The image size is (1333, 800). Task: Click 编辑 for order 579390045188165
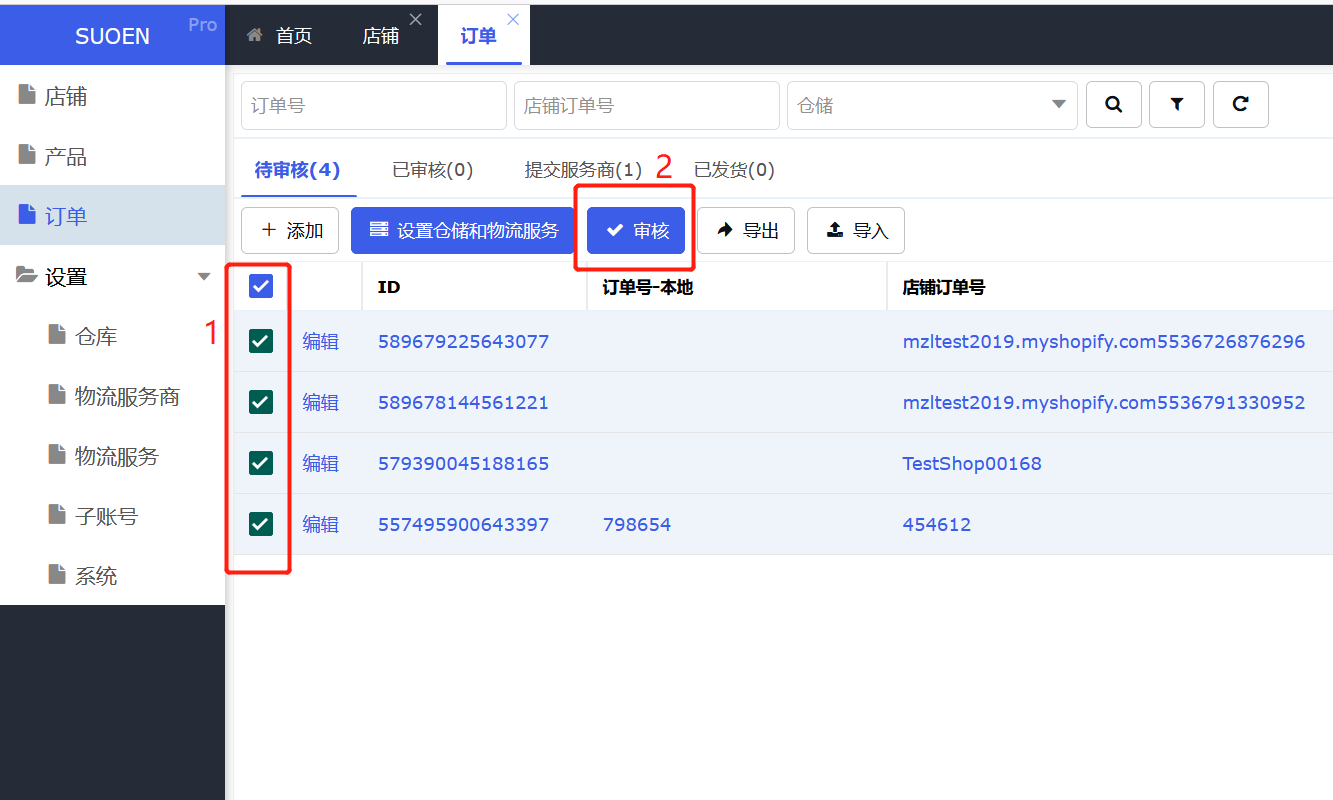pyautogui.click(x=321, y=463)
